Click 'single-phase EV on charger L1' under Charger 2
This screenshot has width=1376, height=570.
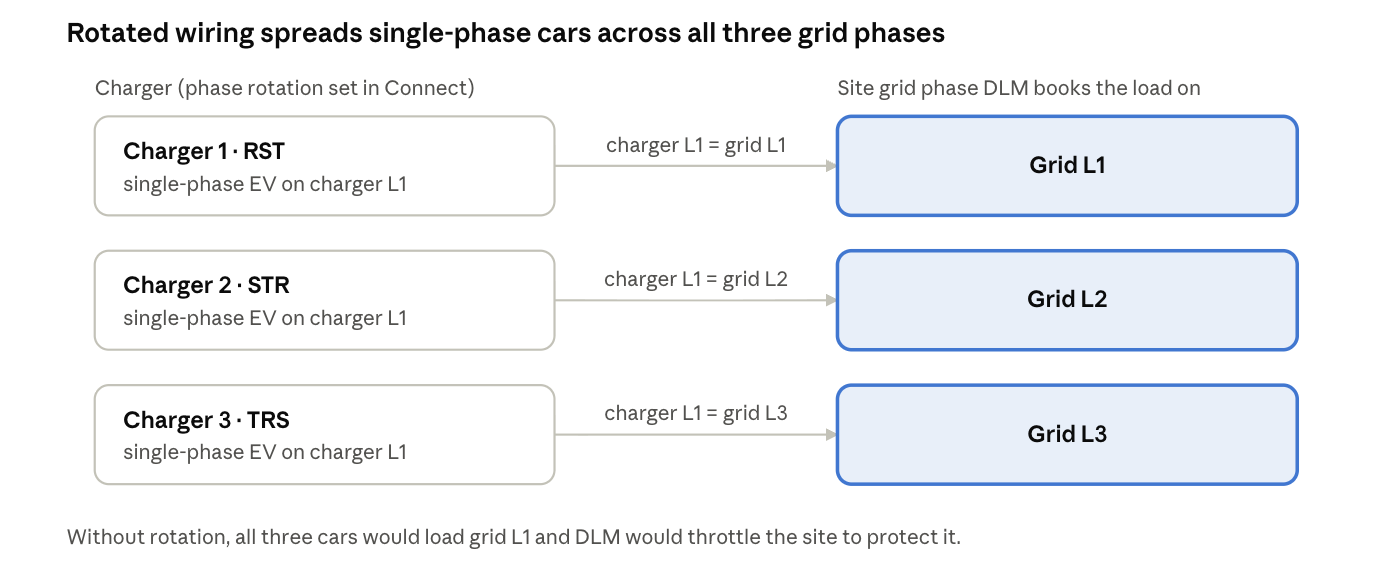tap(265, 318)
